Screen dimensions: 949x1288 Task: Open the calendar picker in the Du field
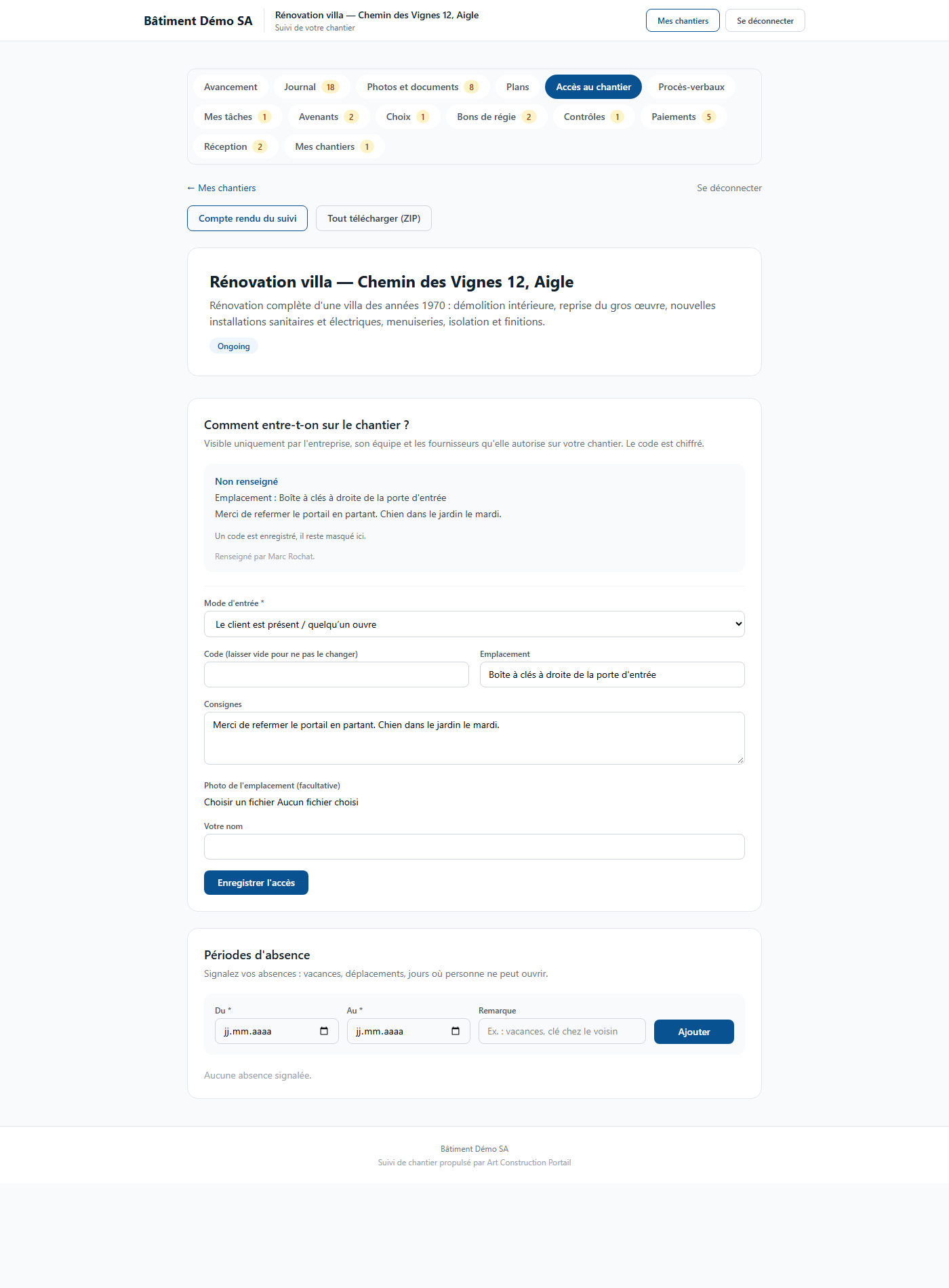324,1031
